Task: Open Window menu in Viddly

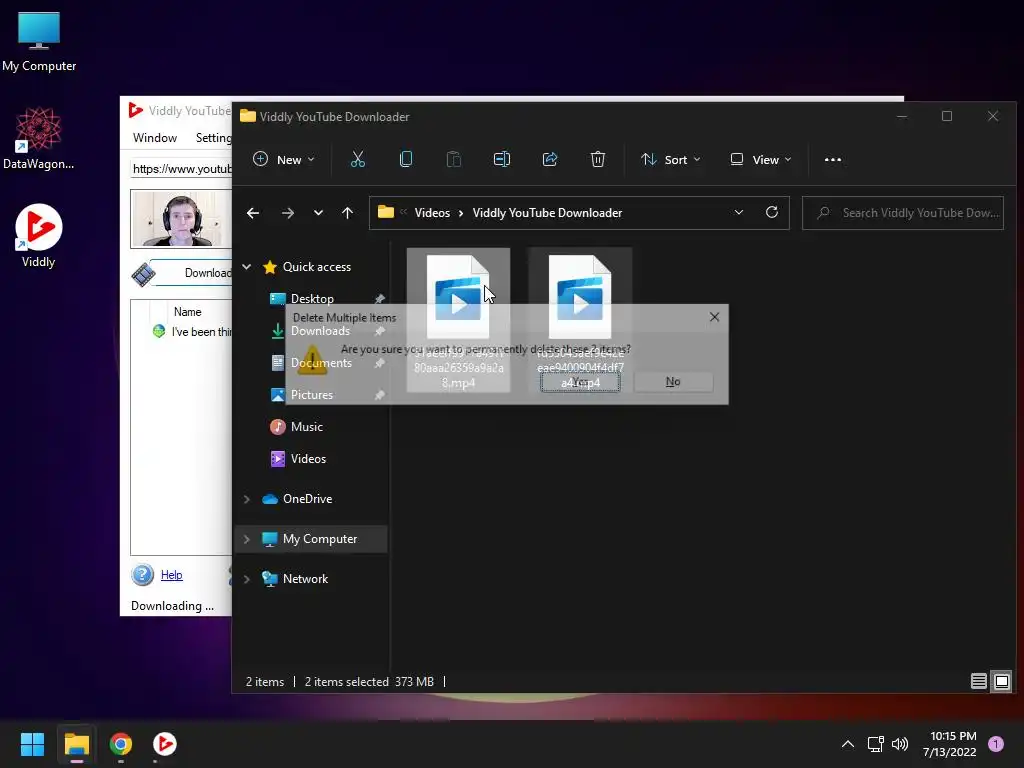Action: pos(155,138)
